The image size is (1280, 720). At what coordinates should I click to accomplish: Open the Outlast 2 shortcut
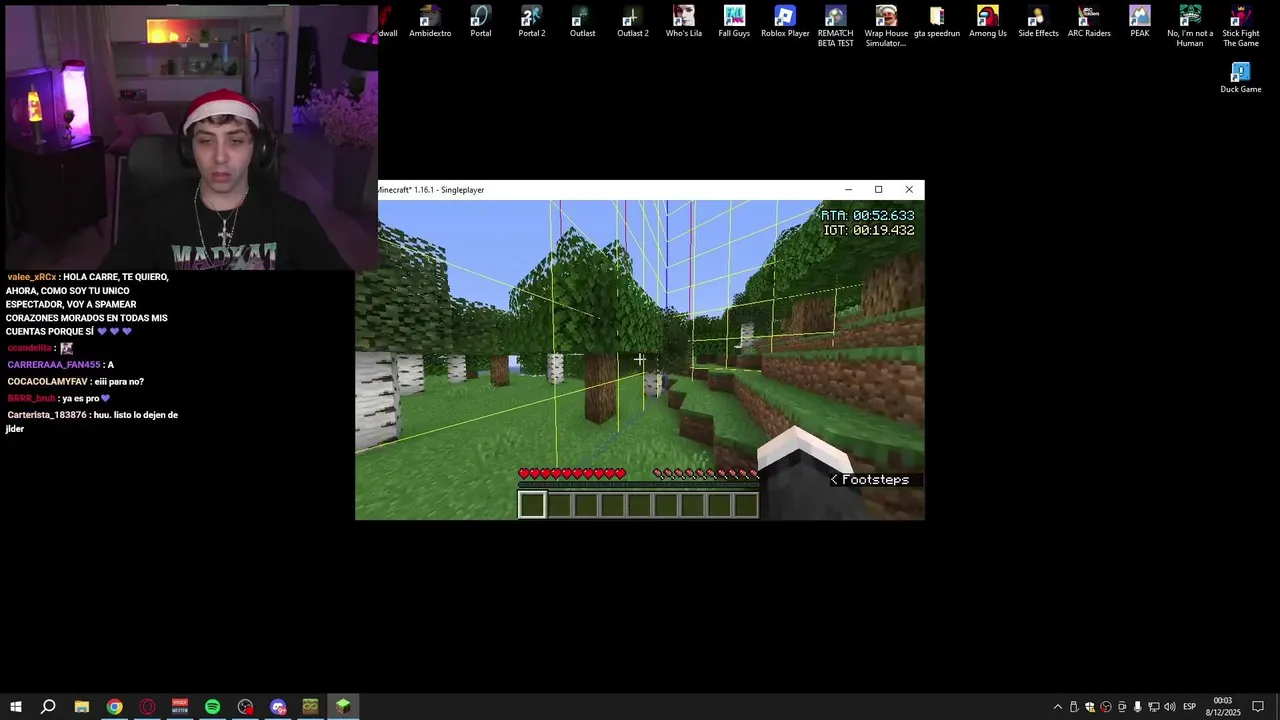(x=633, y=22)
